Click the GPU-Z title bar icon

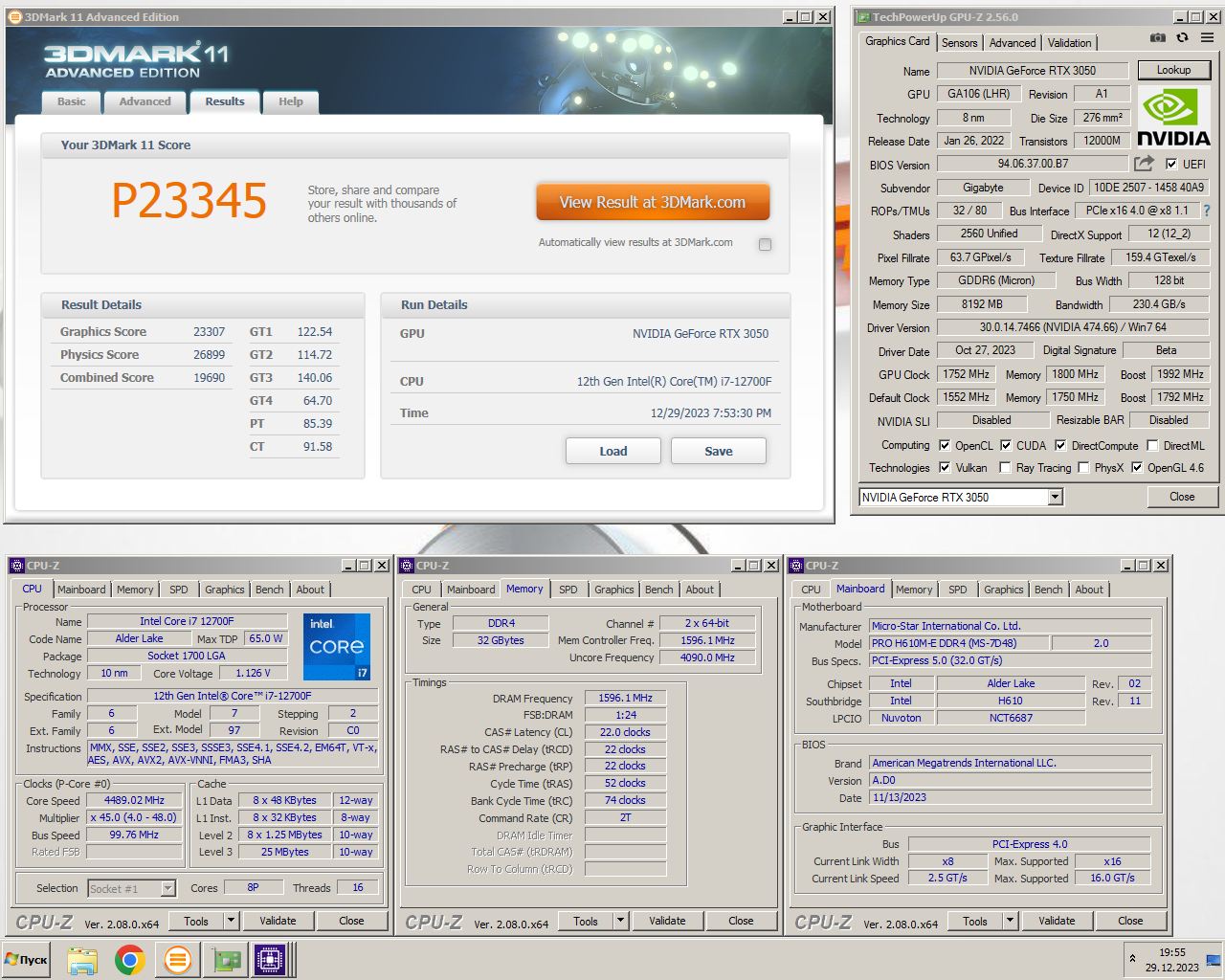click(x=862, y=16)
